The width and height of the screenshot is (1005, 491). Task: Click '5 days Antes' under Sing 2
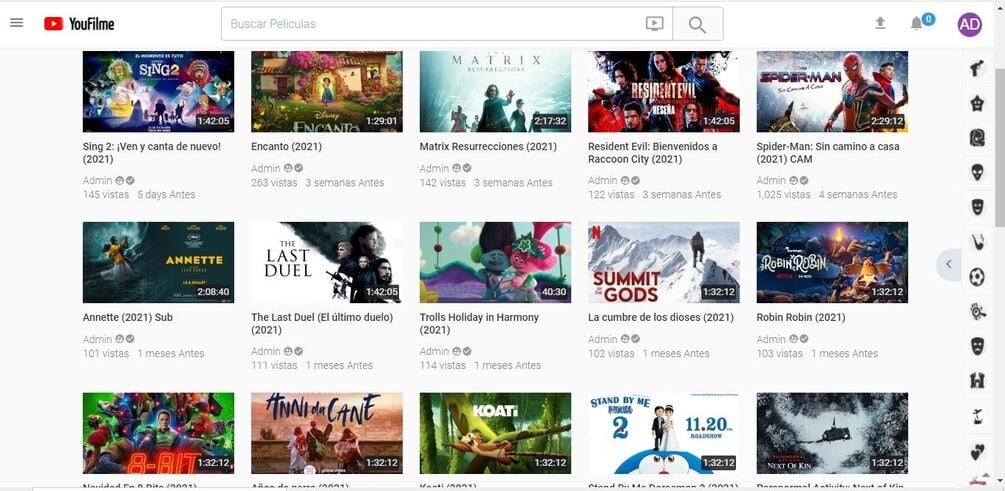(x=166, y=194)
